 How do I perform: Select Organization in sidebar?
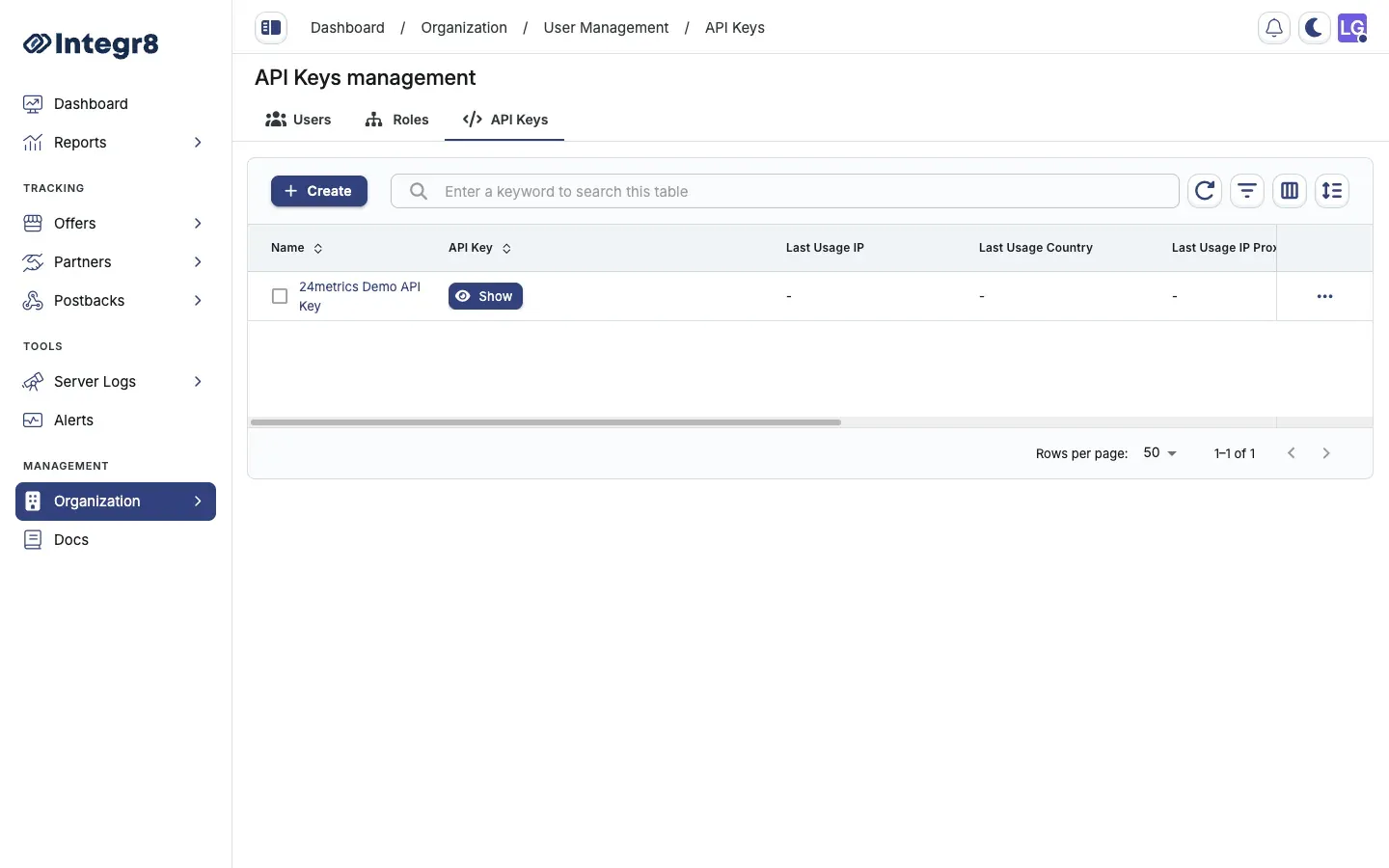coord(116,502)
